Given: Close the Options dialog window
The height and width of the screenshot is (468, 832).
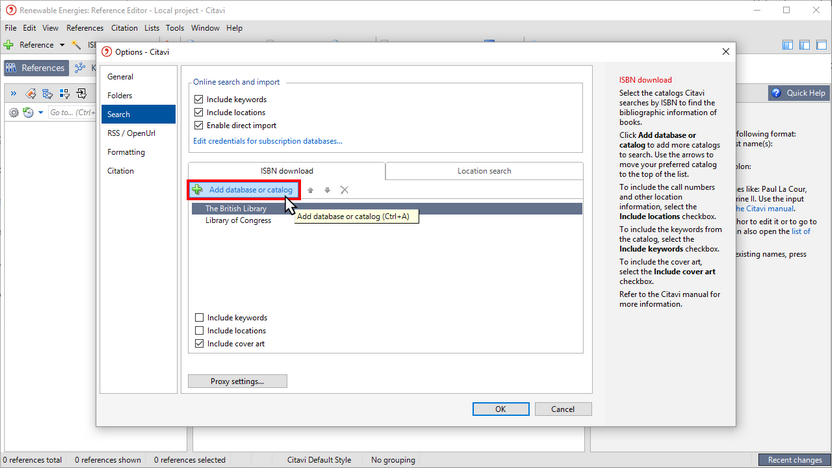Looking at the screenshot, I should pyautogui.click(x=725, y=51).
